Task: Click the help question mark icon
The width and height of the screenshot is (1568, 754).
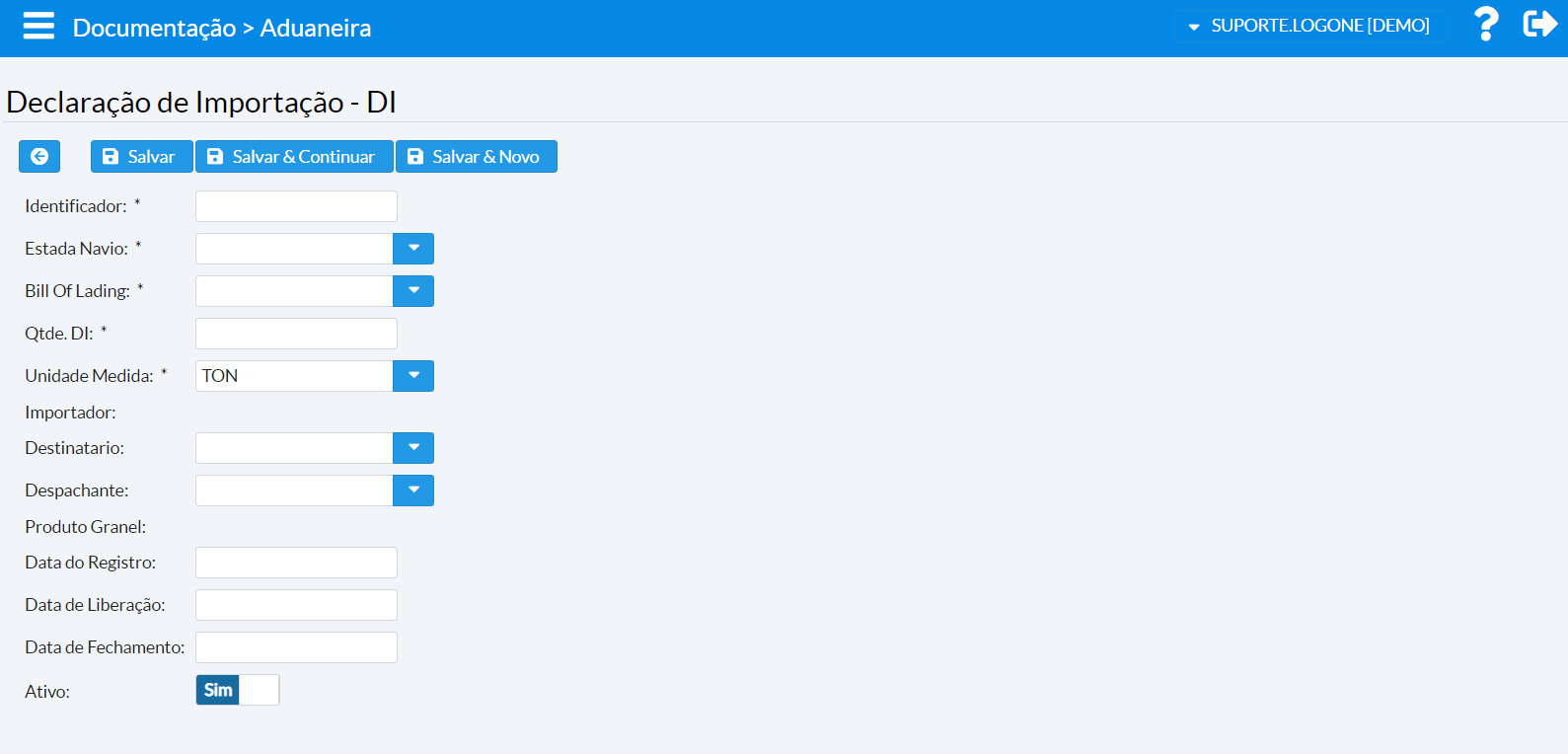Action: [1485, 25]
